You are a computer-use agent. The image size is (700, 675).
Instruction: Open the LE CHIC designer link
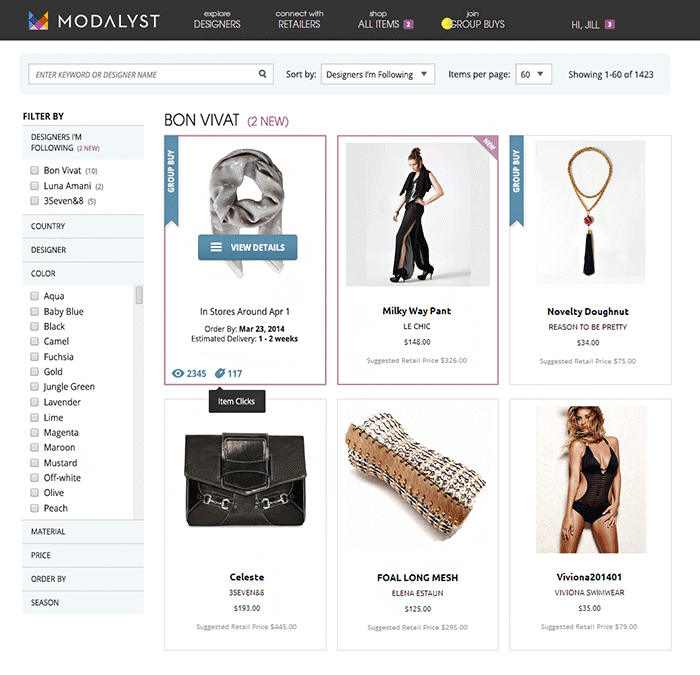[417, 326]
